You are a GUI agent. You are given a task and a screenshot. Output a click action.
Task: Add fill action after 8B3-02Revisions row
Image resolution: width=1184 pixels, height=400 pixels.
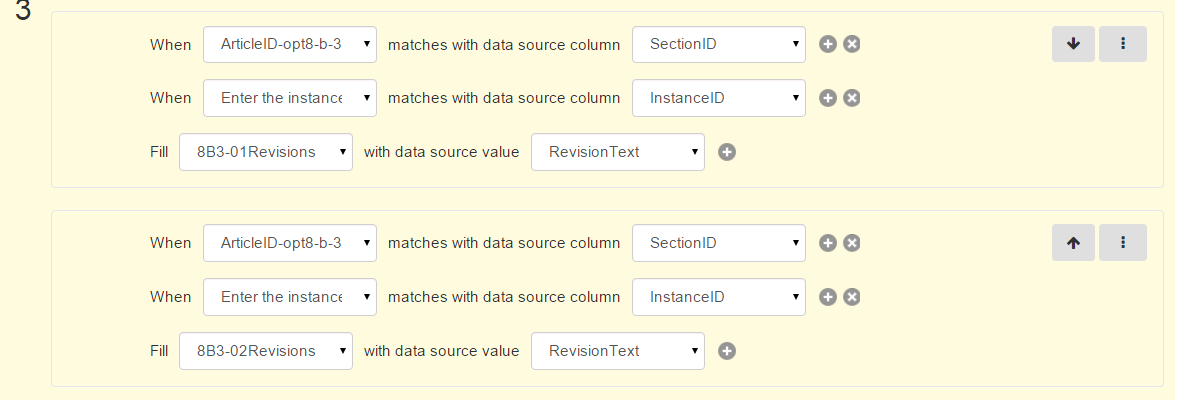point(726,351)
